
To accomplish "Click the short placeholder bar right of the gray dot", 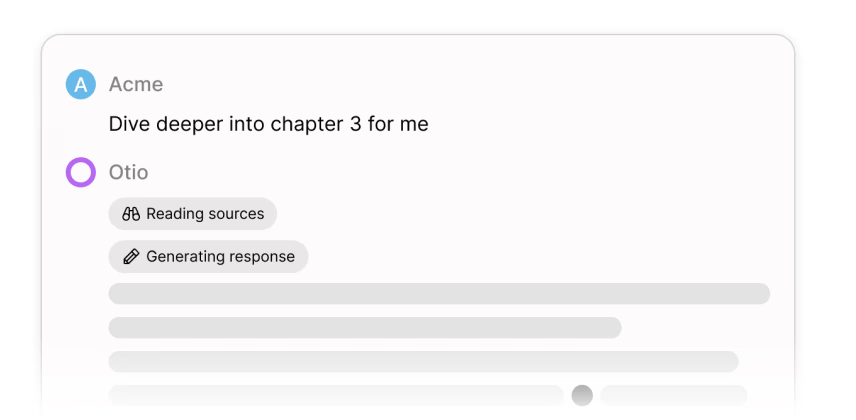I will tap(674, 396).
